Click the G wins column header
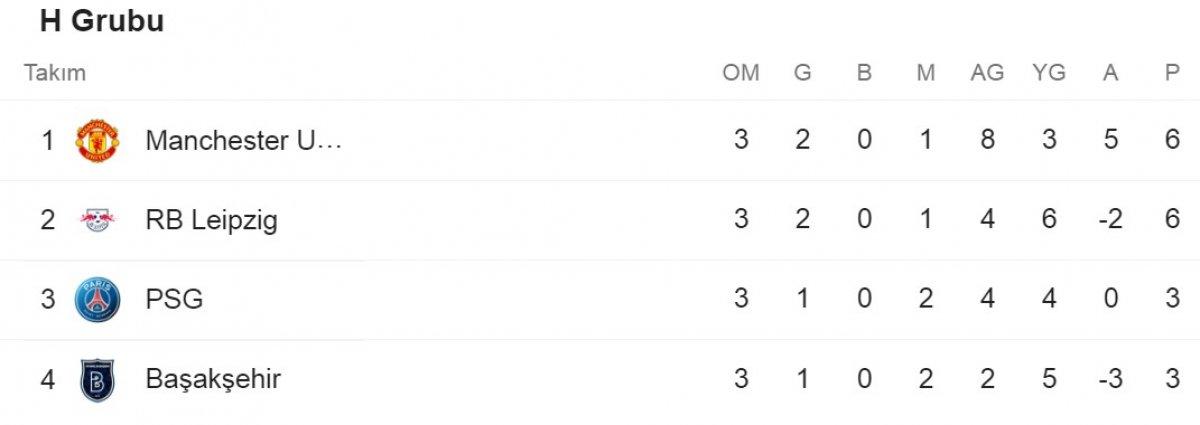The height and width of the screenshot is (425, 1200). point(802,73)
